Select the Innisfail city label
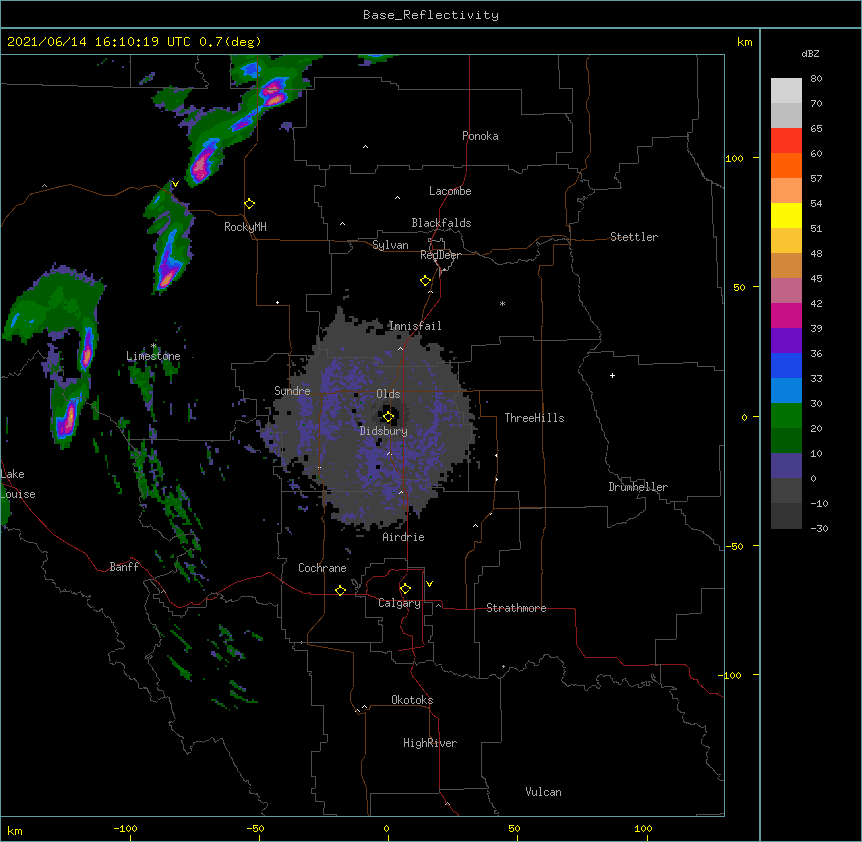This screenshot has height=842, width=862. pos(415,326)
